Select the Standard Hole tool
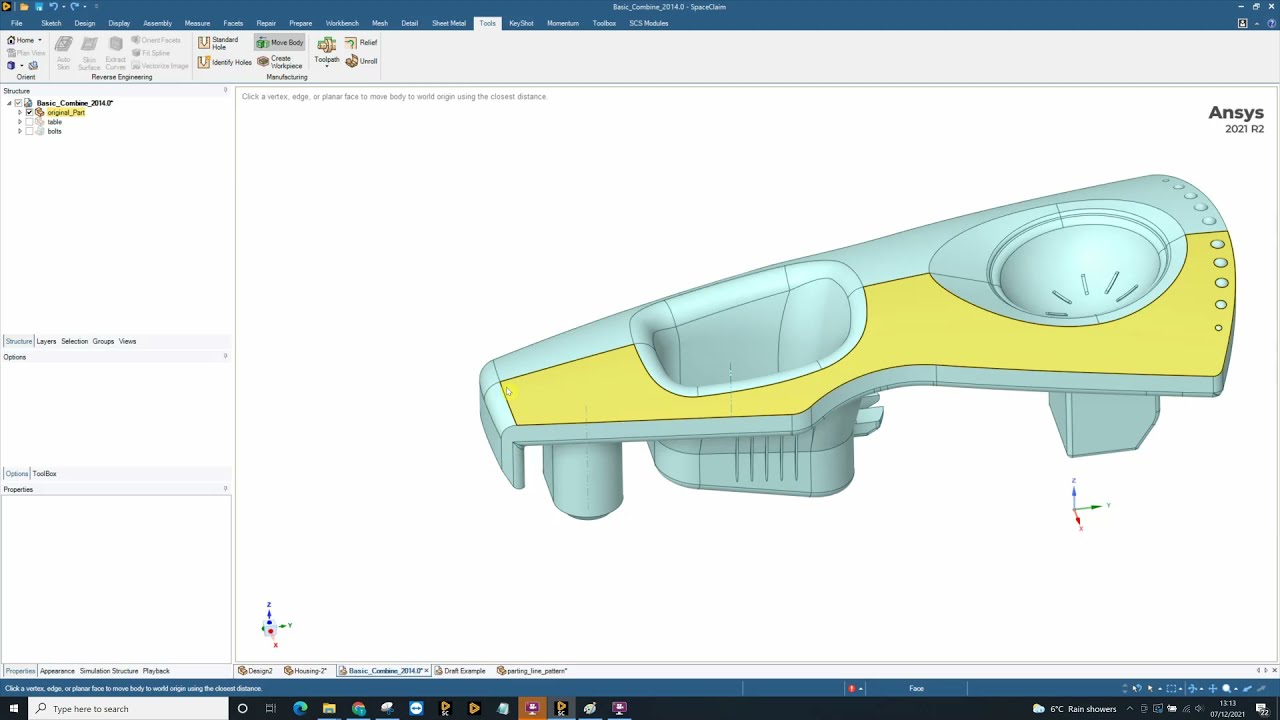Screen dimensions: 1280x720 pyautogui.click(x=217, y=43)
